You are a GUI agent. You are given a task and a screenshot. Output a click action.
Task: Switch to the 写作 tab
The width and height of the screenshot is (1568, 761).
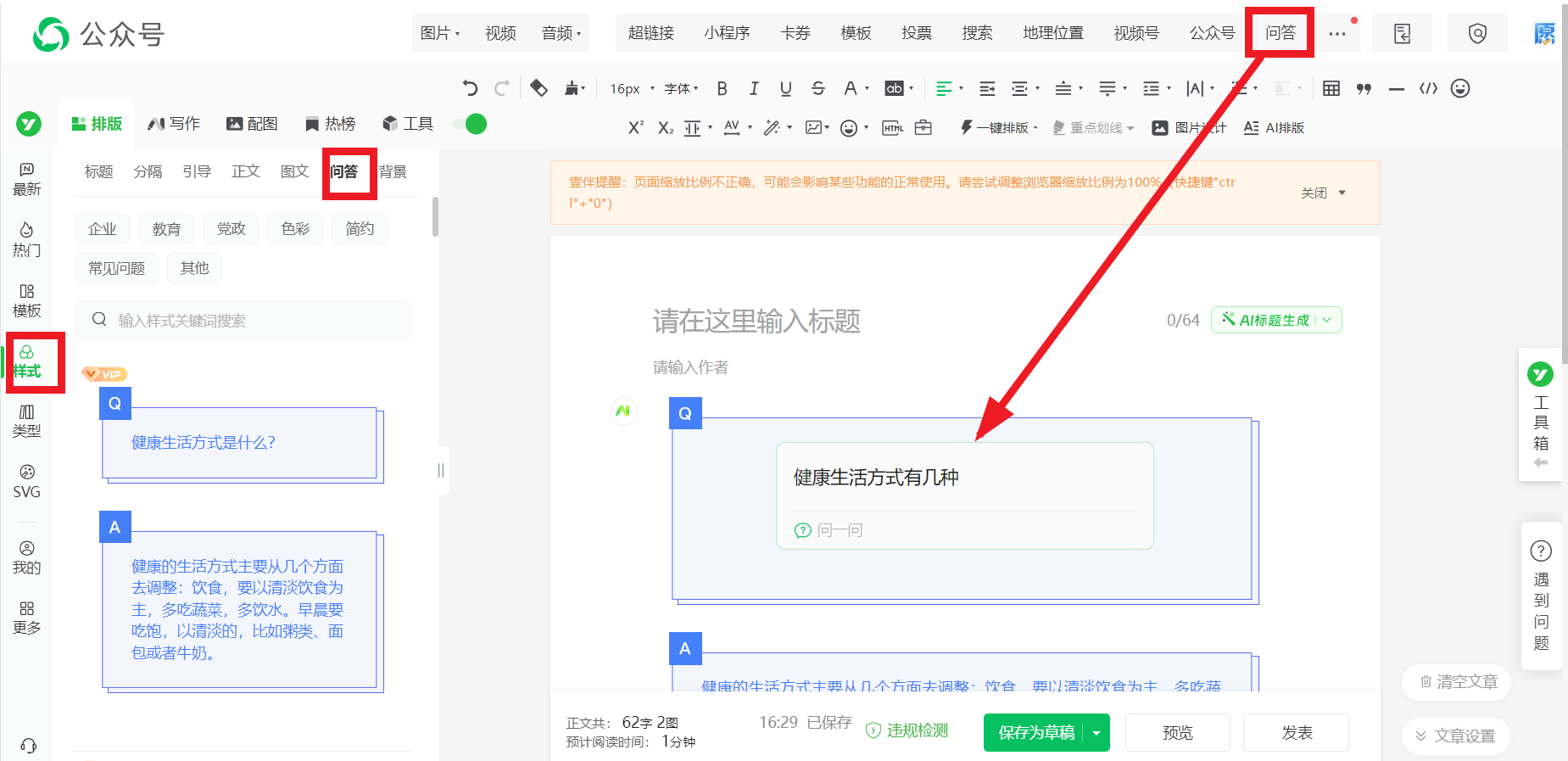[x=174, y=124]
